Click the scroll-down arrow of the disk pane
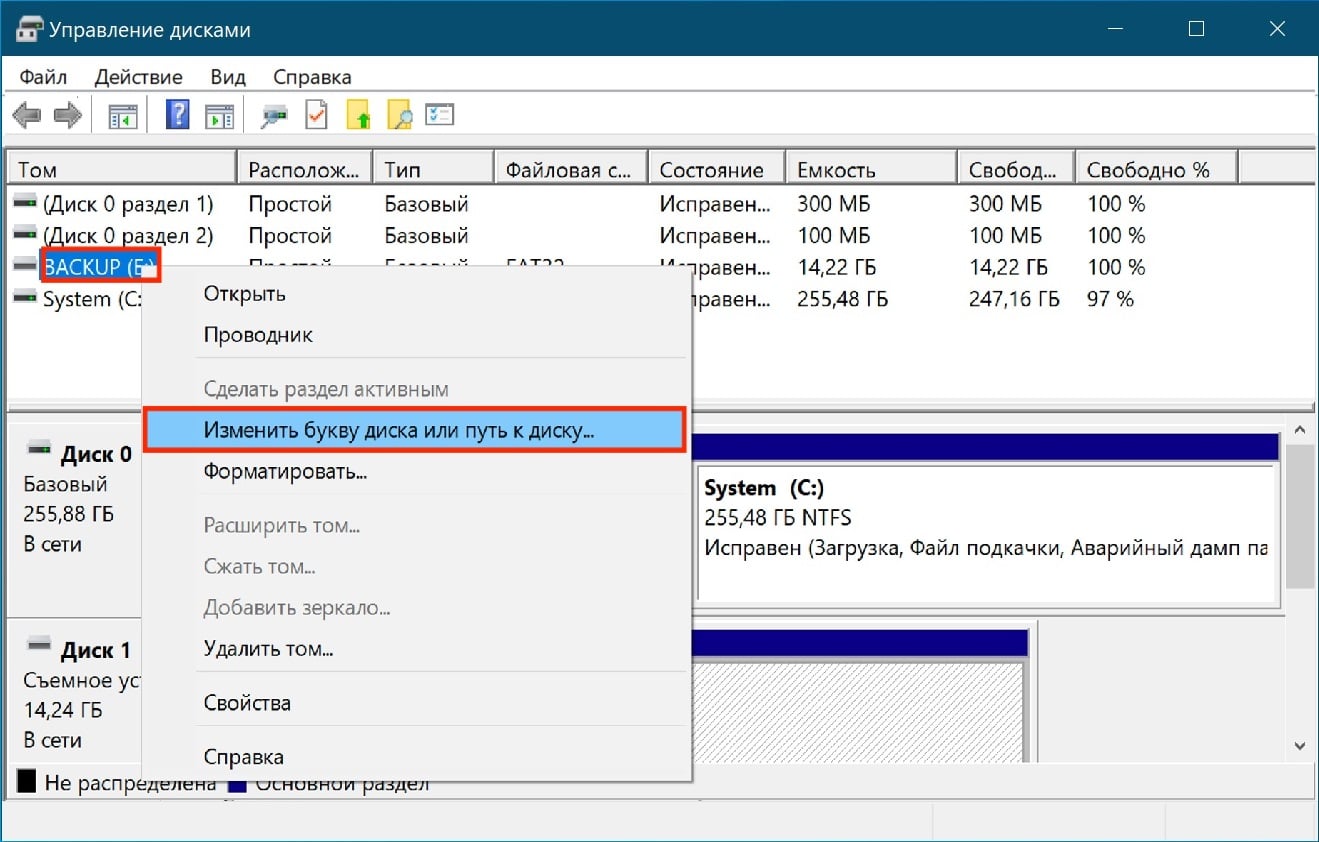 point(1301,745)
